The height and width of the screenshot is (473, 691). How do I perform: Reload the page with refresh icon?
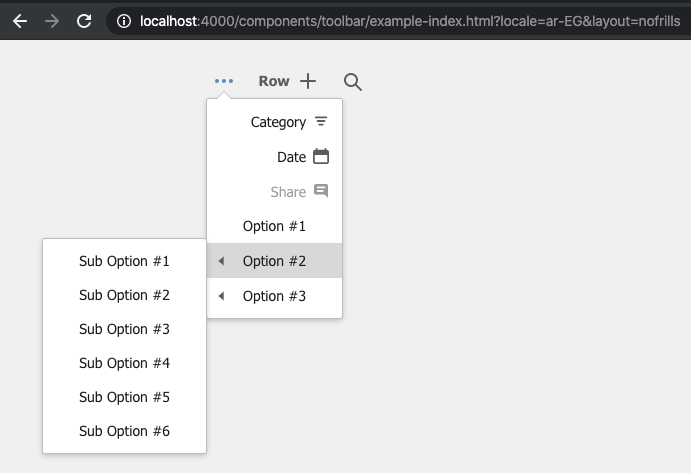coord(84,21)
